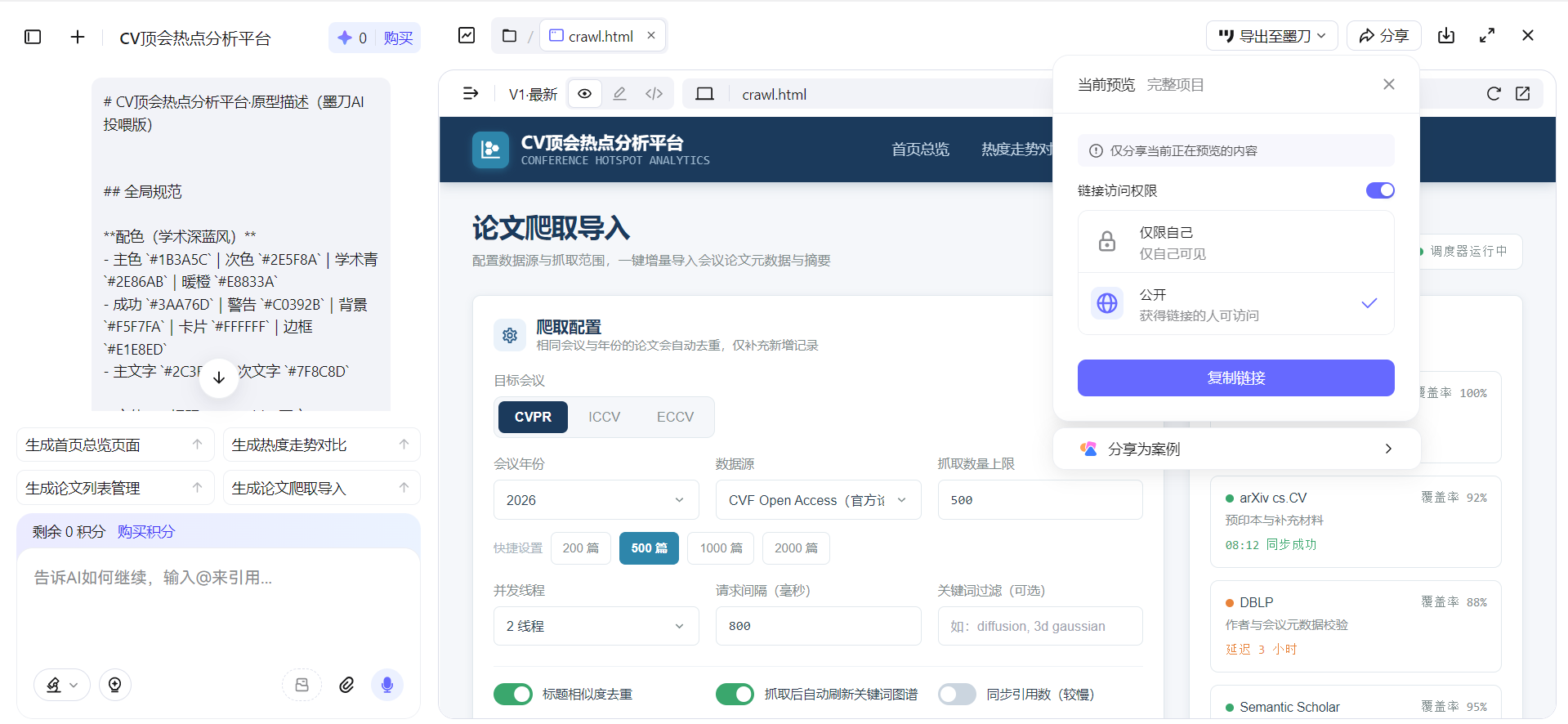The image size is (1568, 724).
Task: Click the scroll-down arrow in chat
Action: click(x=219, y=378)
